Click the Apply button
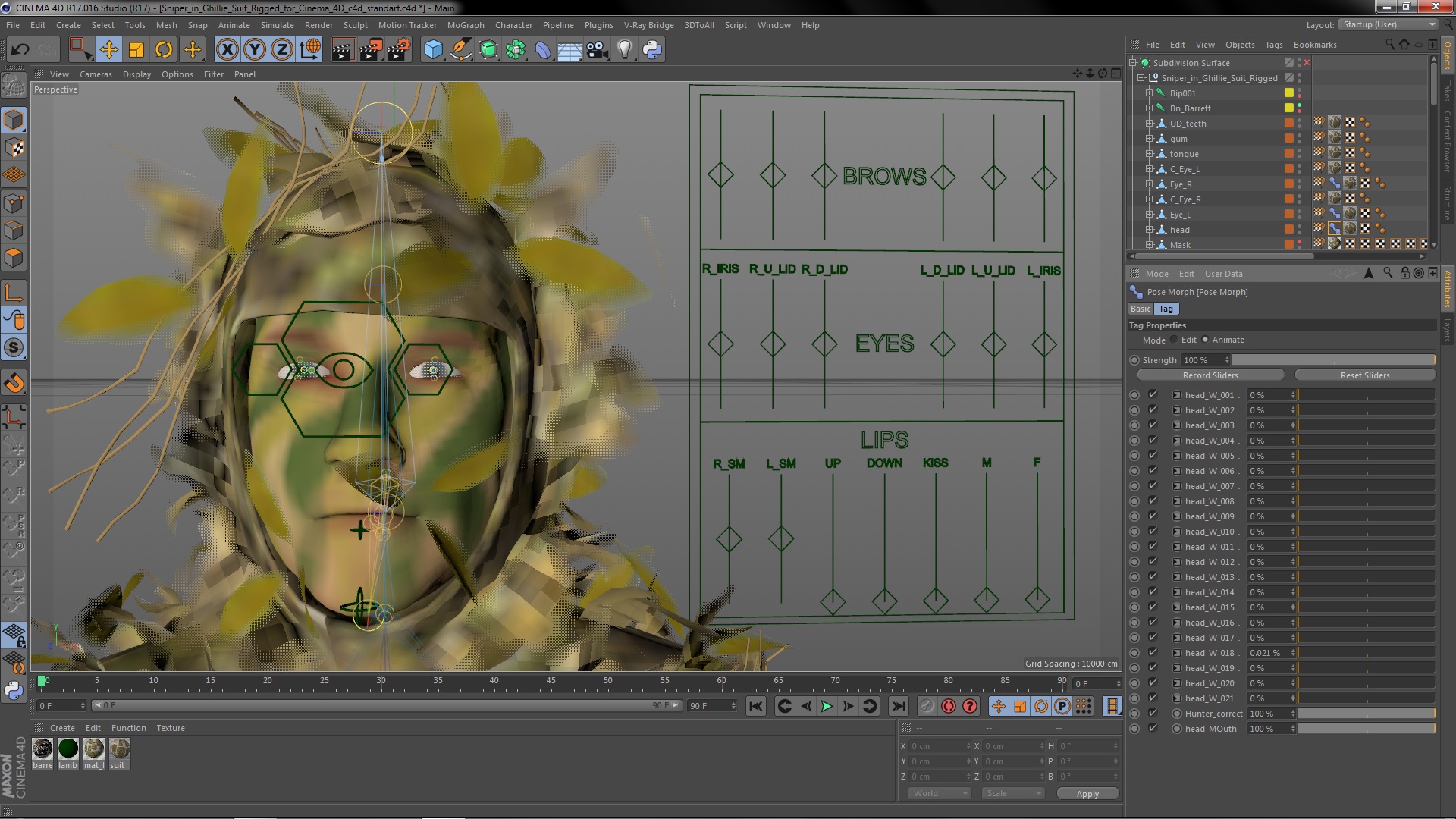 click(x=1087, y=794)
